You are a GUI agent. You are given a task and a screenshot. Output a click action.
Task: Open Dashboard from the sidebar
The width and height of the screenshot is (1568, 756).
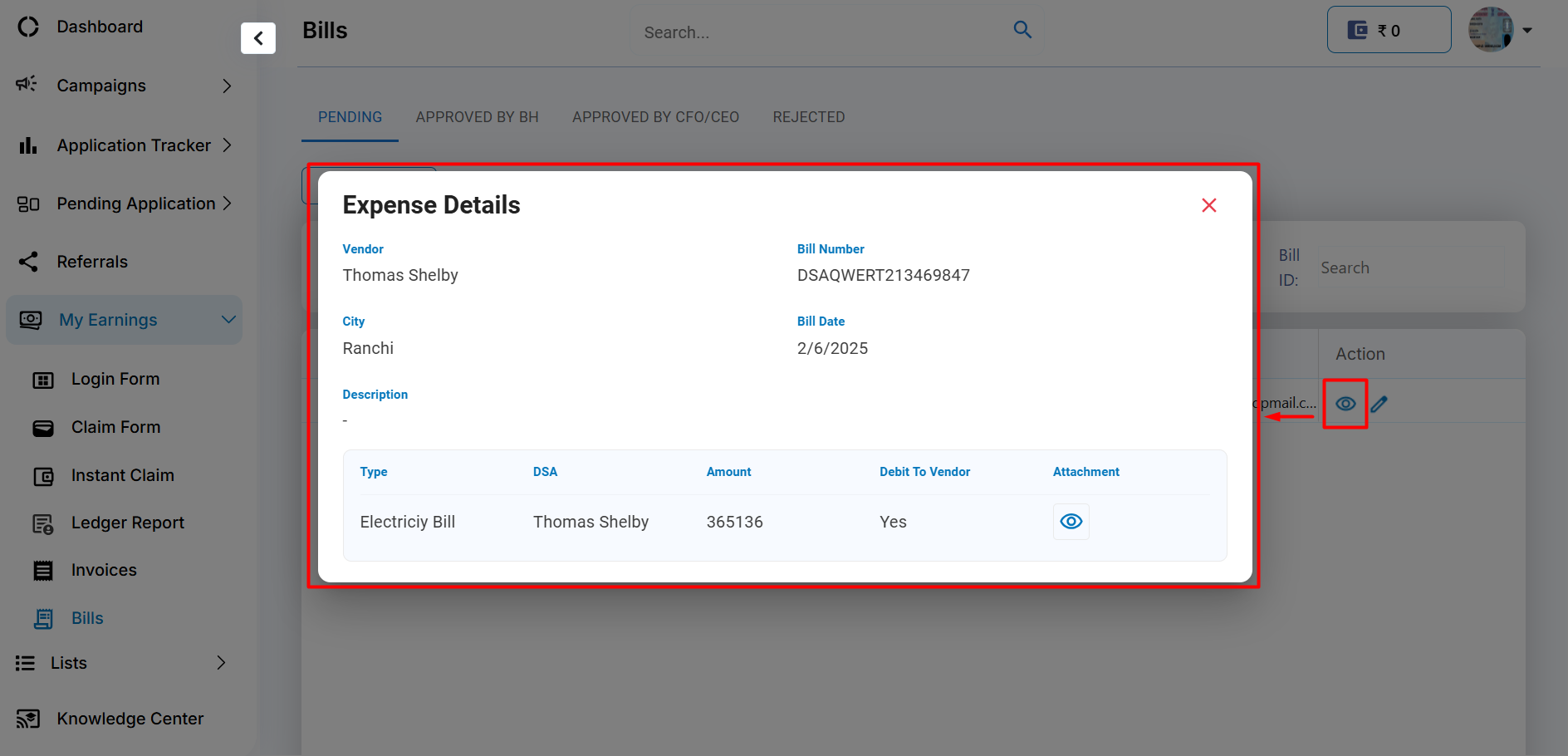coord(100,27)
